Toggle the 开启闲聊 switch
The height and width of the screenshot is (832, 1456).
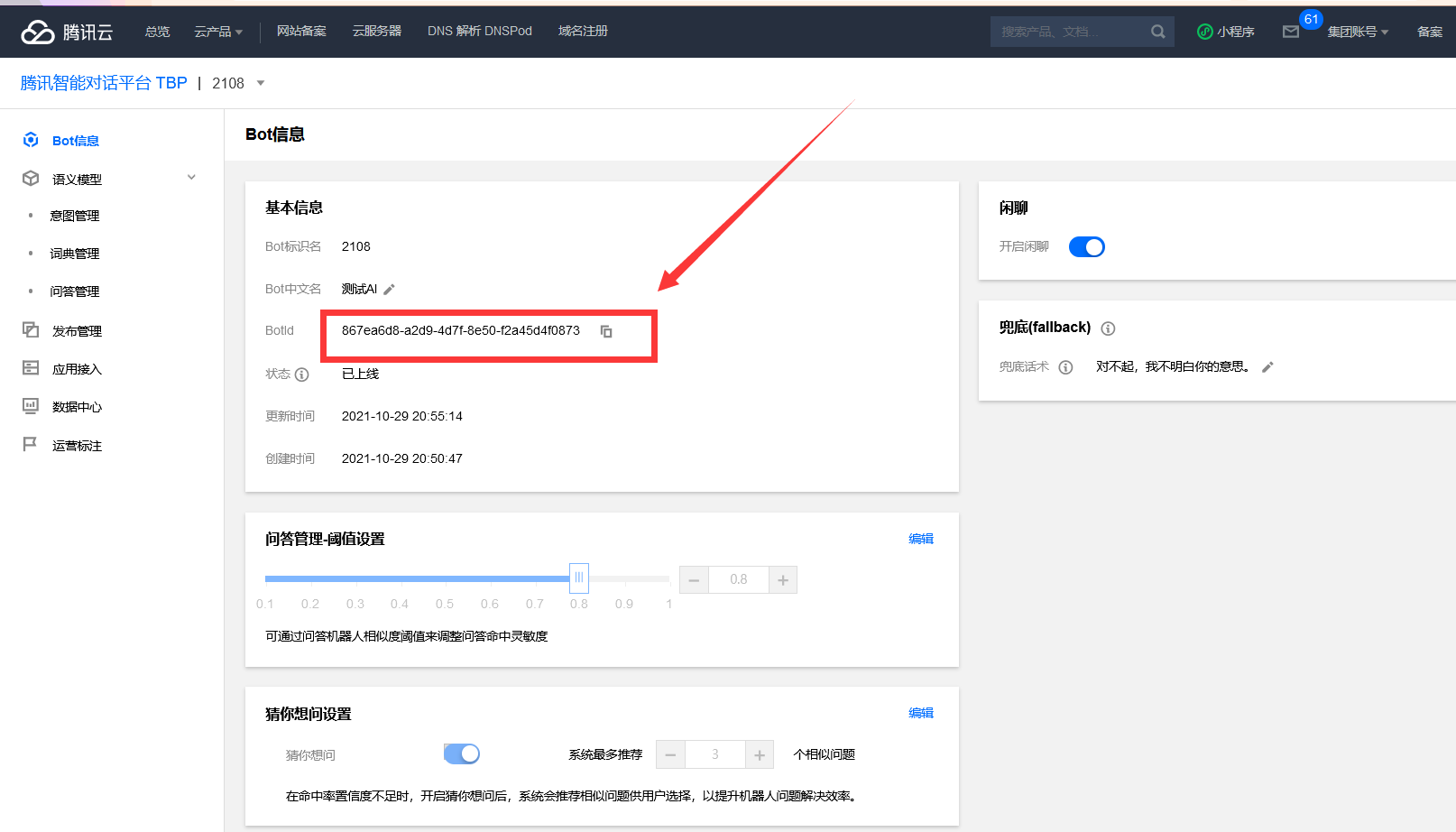click(1087, 246)
